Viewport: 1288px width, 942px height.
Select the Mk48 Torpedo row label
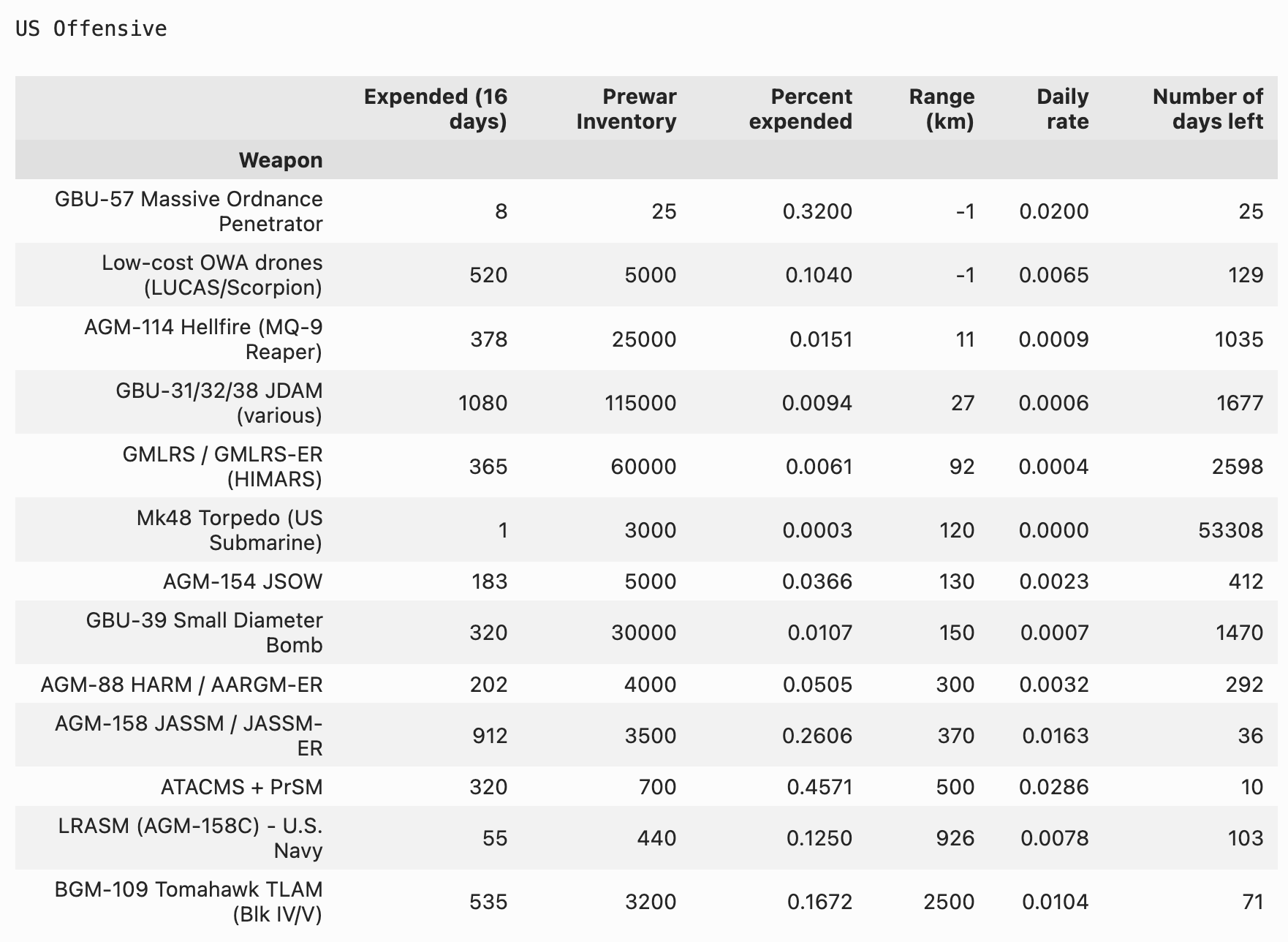(229, 530)
